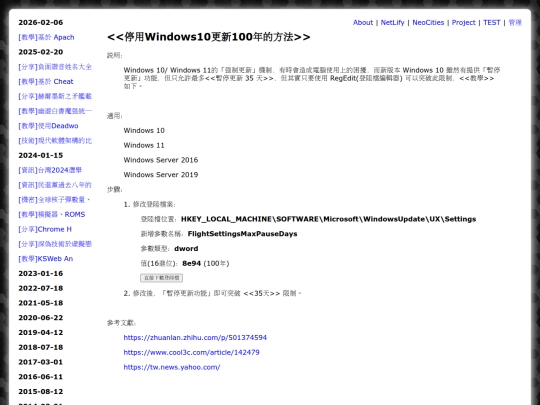Screen dimensions: 540x405
Task: Click the Windows Server 2019 entry
Action: coord(161,175)
